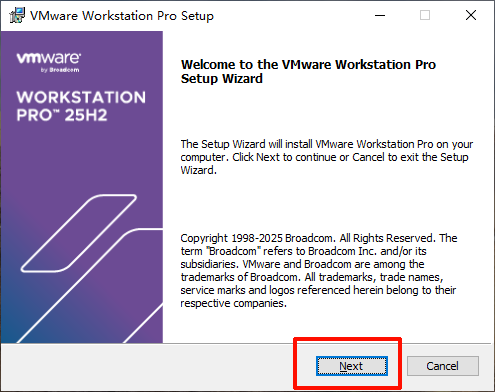Minimize the VMware Setup window
495x392 pixels.
380,15
